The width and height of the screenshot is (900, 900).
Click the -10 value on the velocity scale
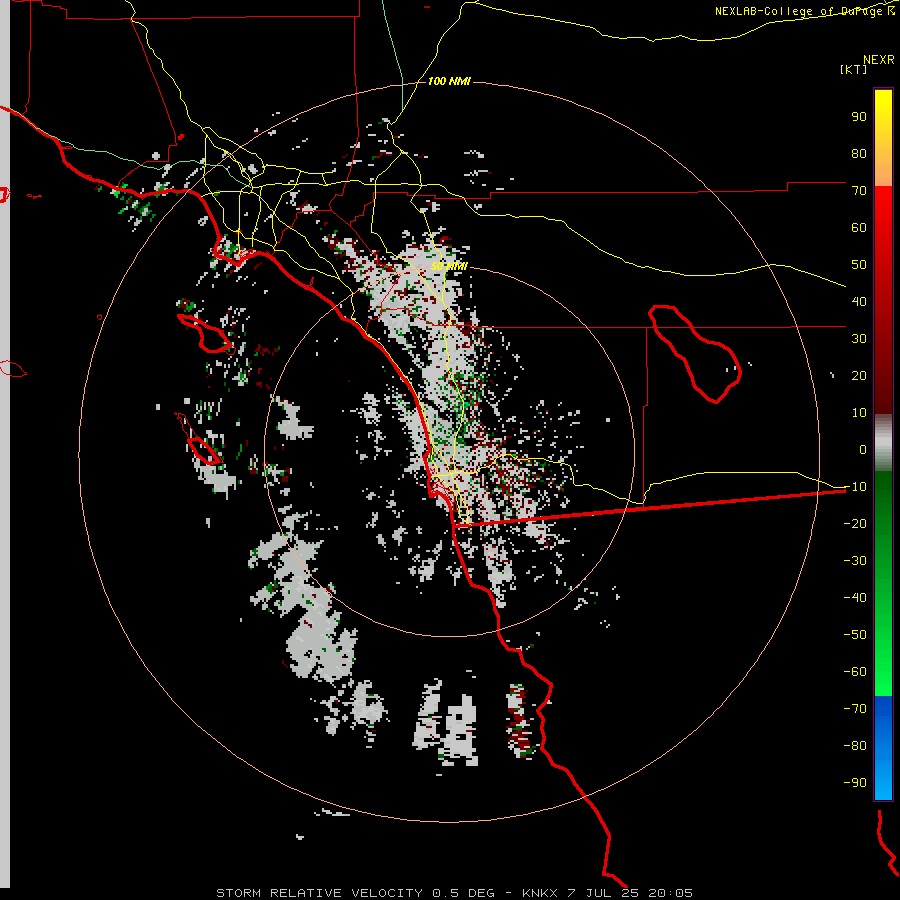855,487
